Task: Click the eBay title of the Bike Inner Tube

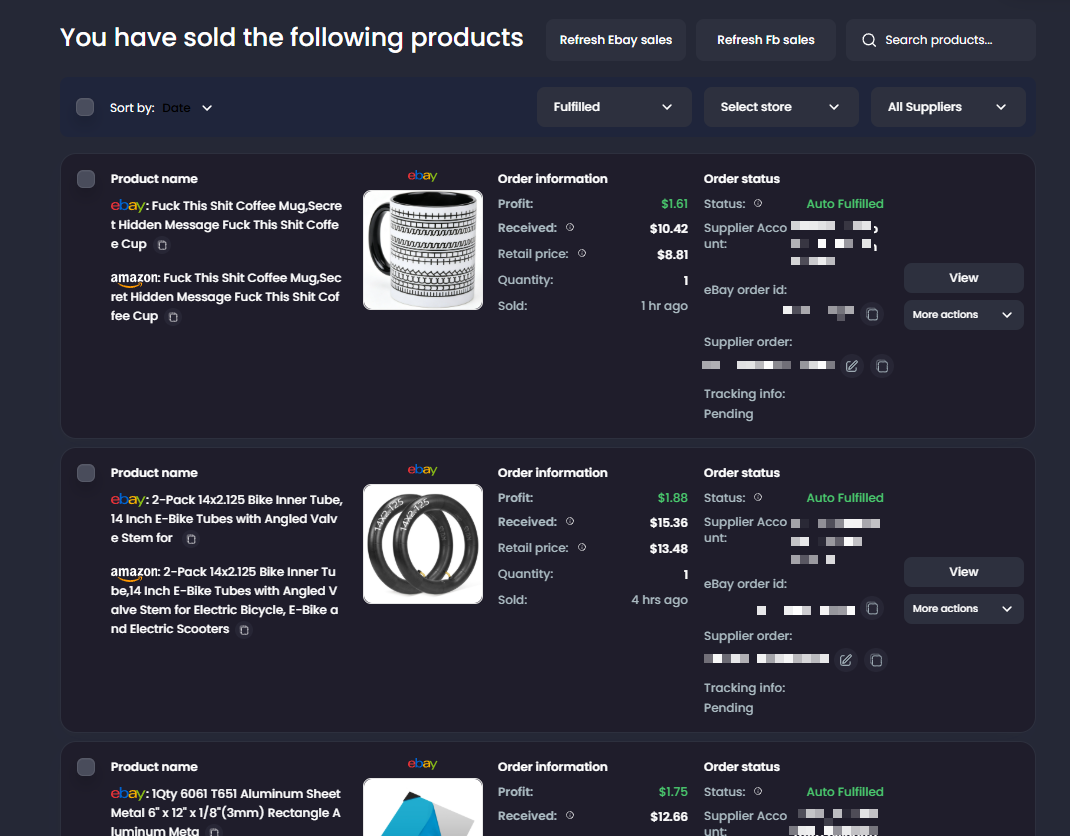Action: pyautogui.click(x=227, y=519)
